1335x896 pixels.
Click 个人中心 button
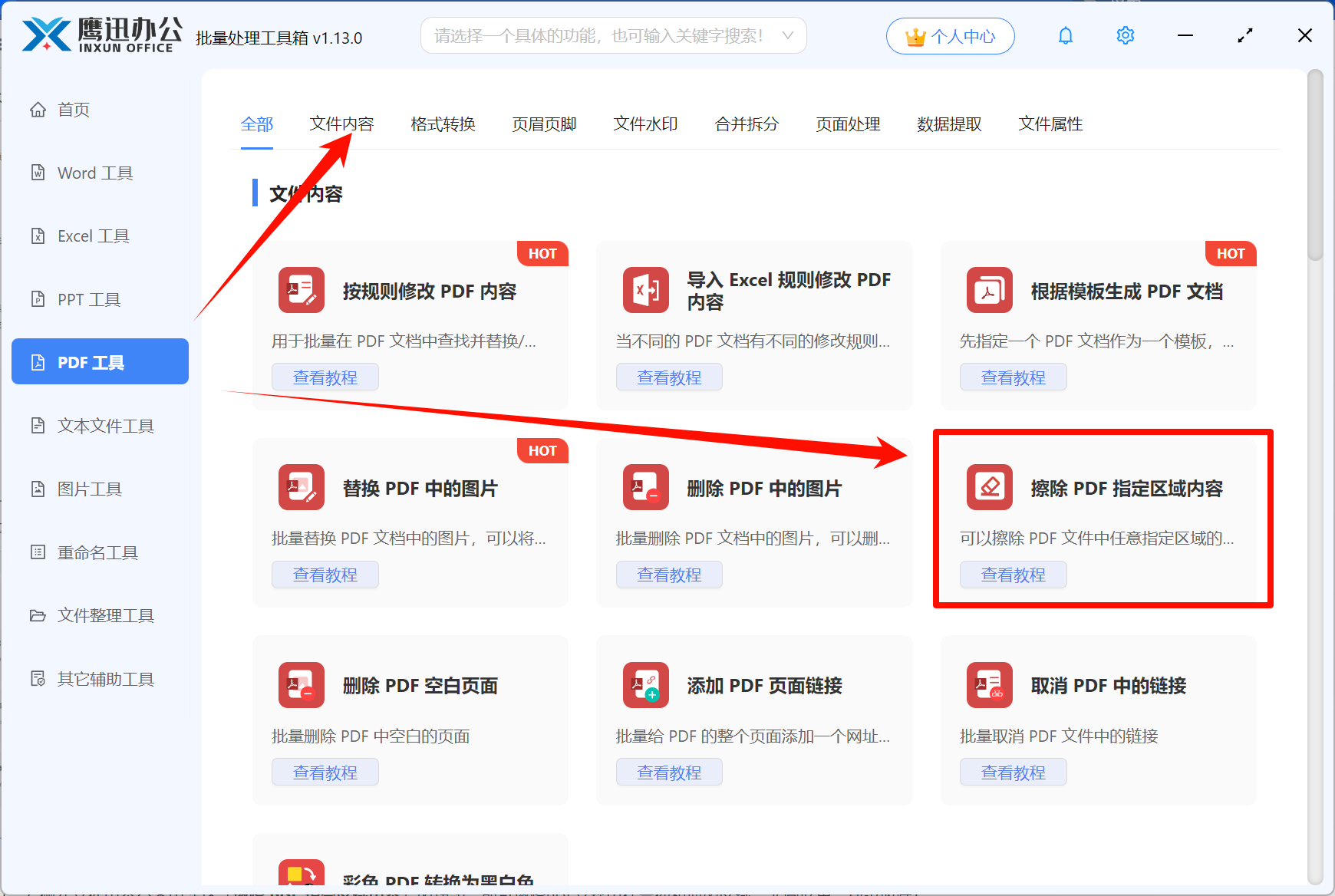click(950, 35)
